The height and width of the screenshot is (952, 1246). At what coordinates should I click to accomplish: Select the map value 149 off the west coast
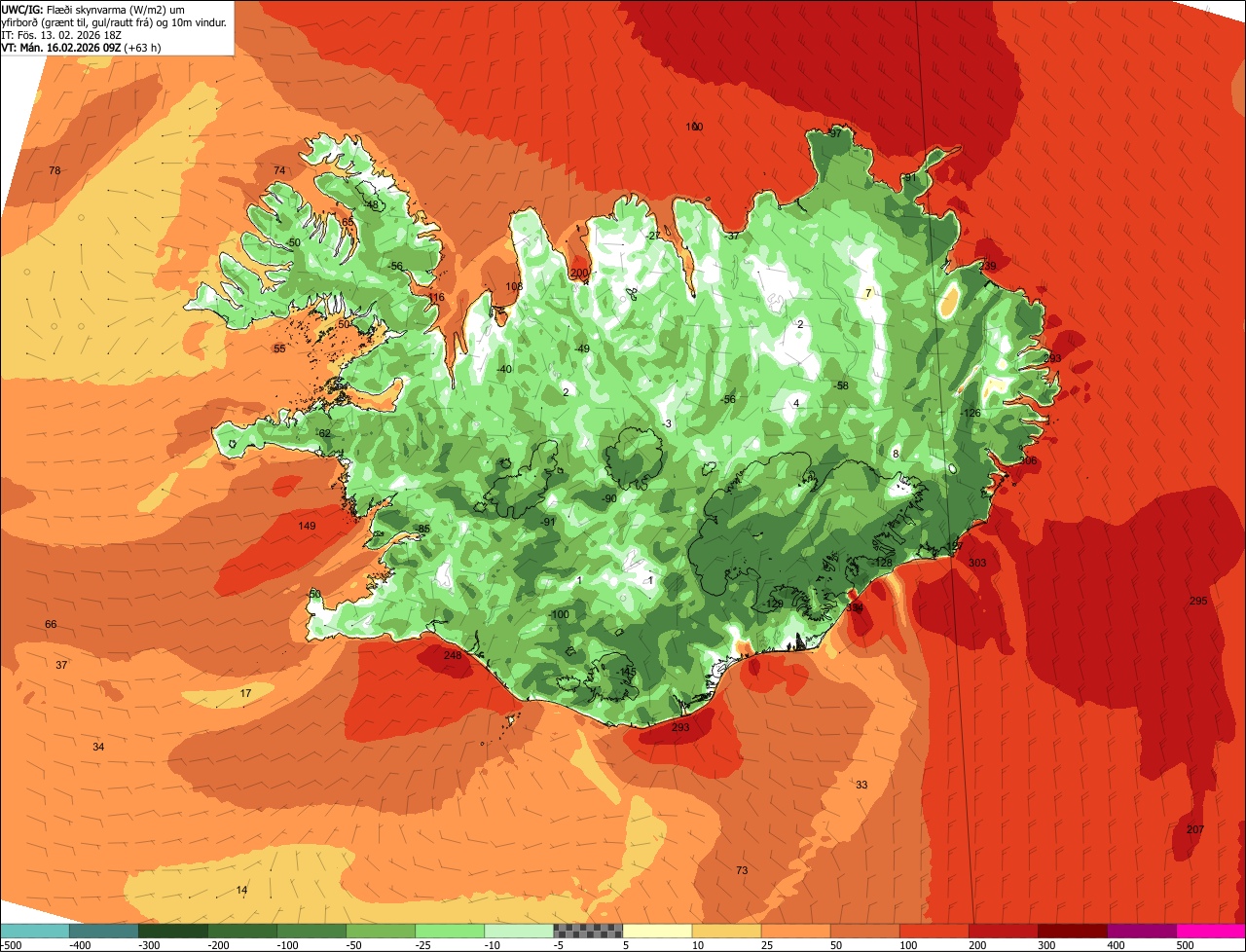click(307, 527)
